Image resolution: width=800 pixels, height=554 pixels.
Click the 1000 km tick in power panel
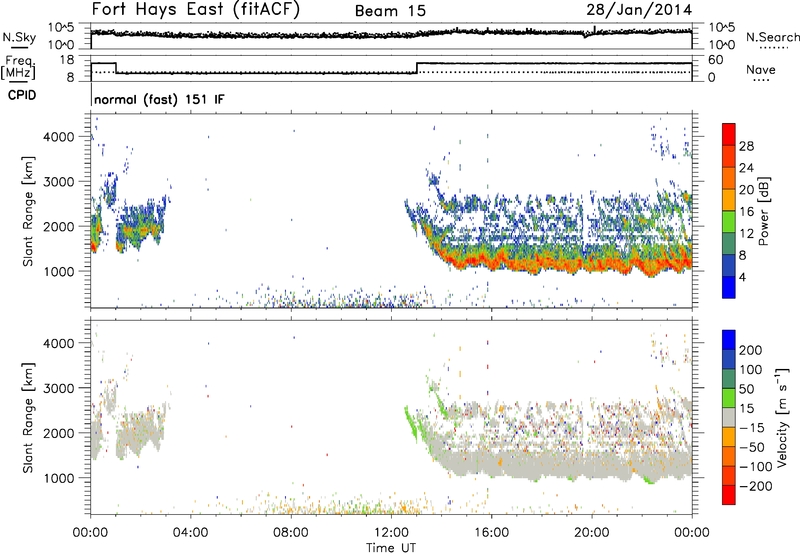59,271
